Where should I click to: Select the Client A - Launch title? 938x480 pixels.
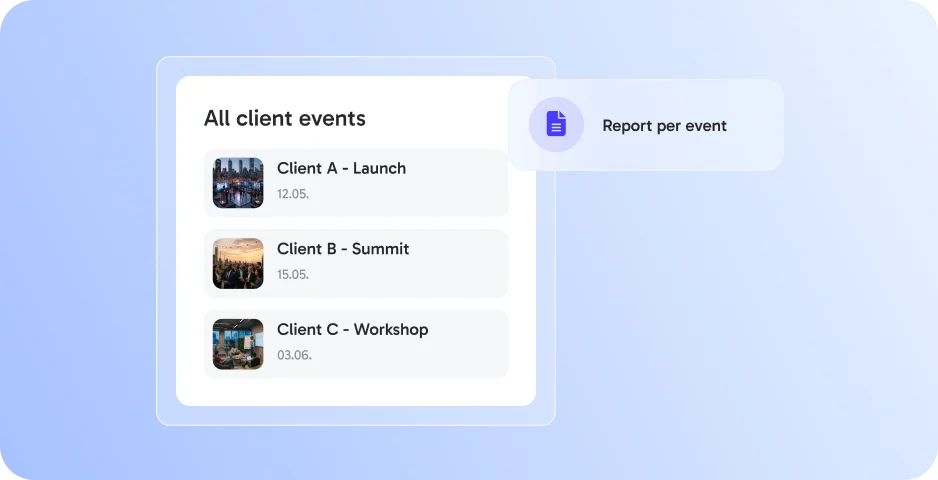point(342,168)
